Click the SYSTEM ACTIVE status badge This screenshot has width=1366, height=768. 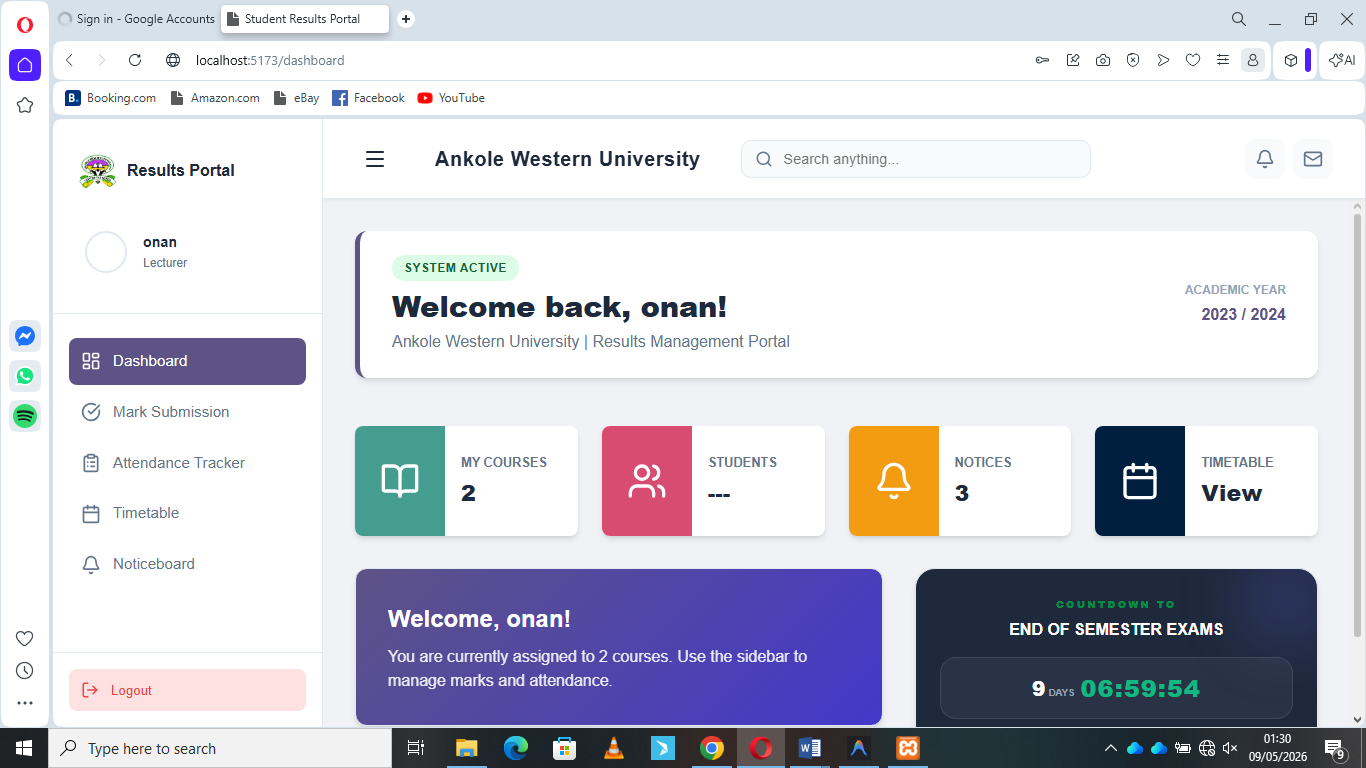pos(455,268)
